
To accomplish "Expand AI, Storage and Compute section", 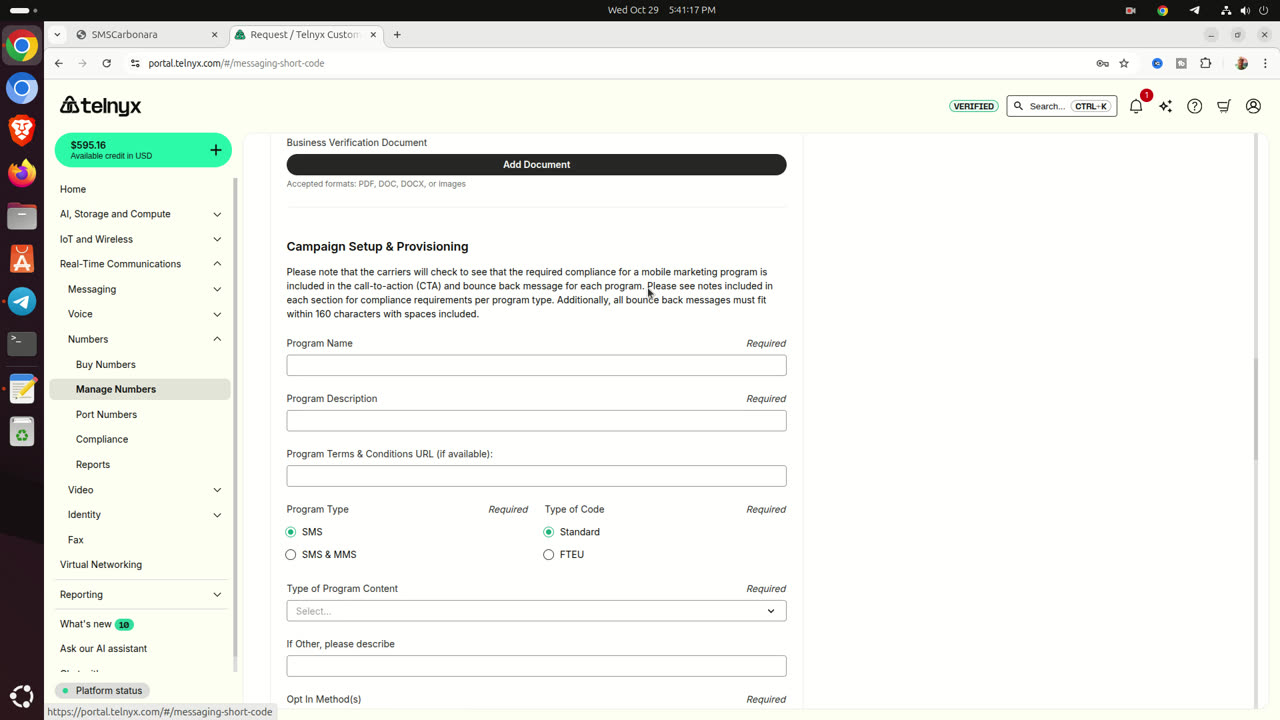I will 217,214.
